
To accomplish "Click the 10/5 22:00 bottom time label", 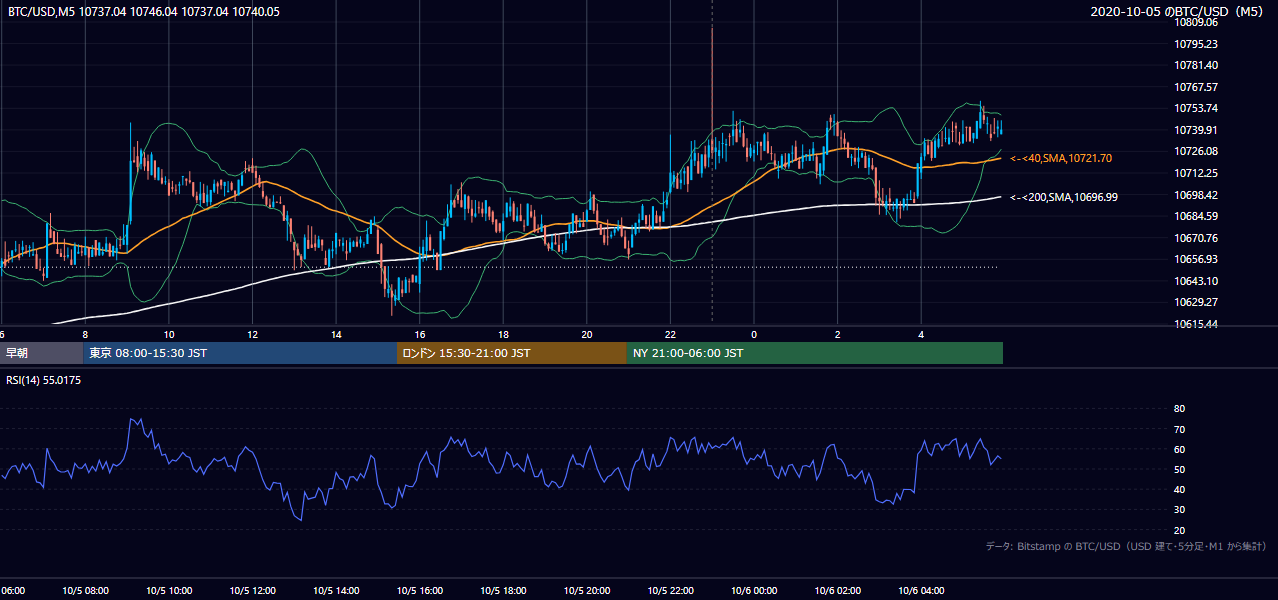I will [x=671, y=591].
